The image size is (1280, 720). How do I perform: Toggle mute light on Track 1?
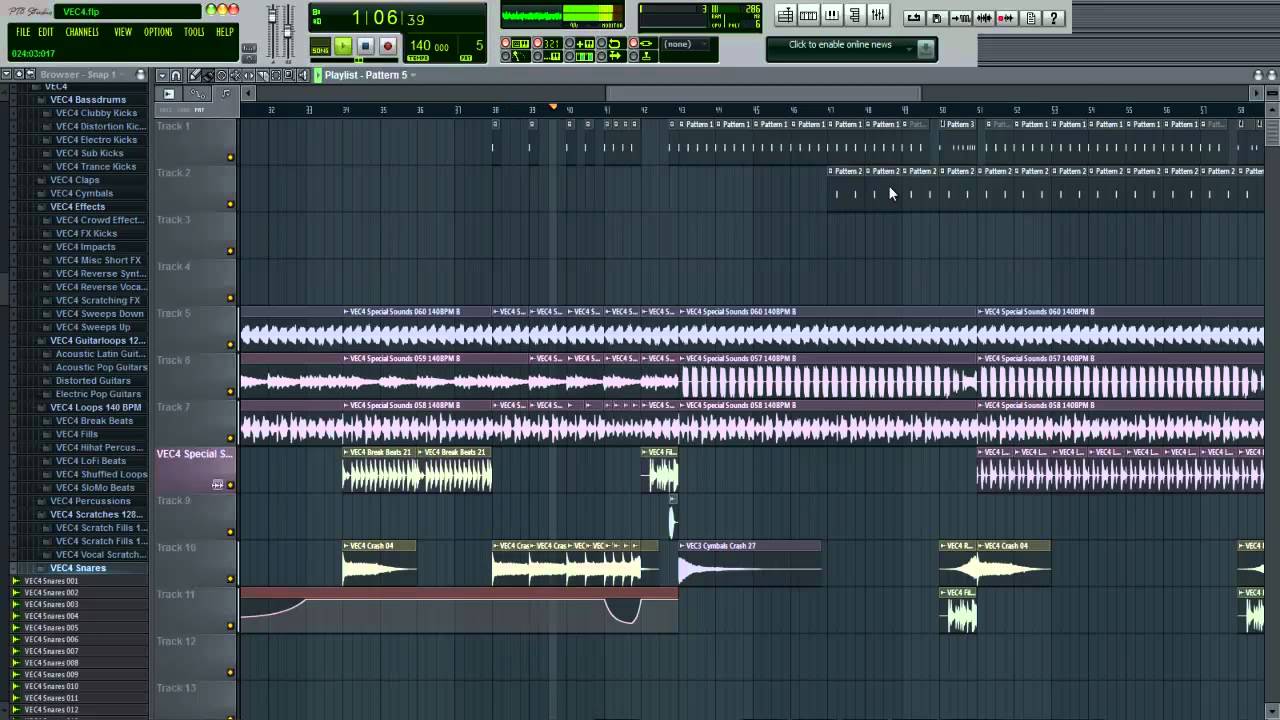[x=230, y=157]
